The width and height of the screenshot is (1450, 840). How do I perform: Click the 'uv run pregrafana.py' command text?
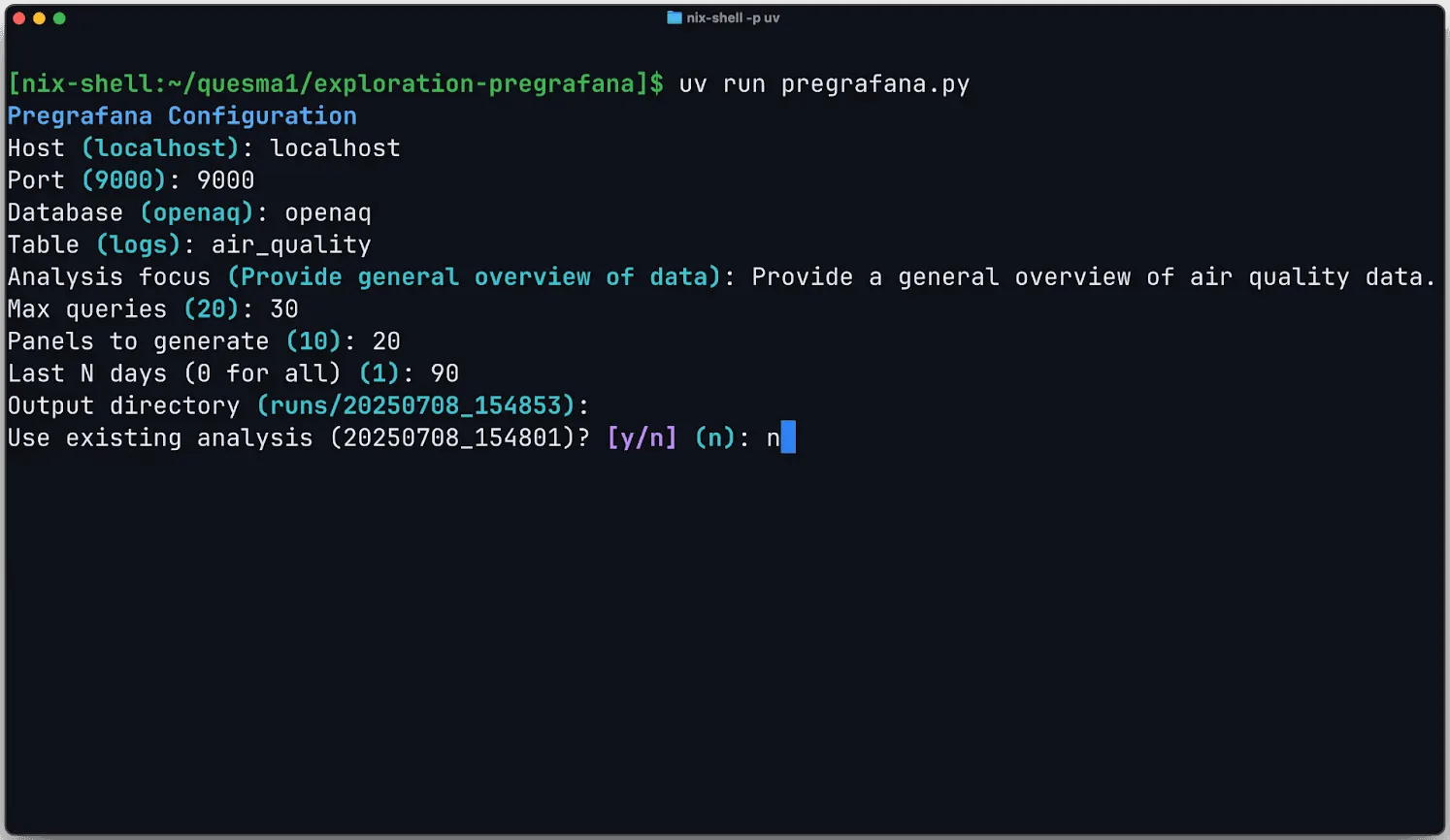824,83
